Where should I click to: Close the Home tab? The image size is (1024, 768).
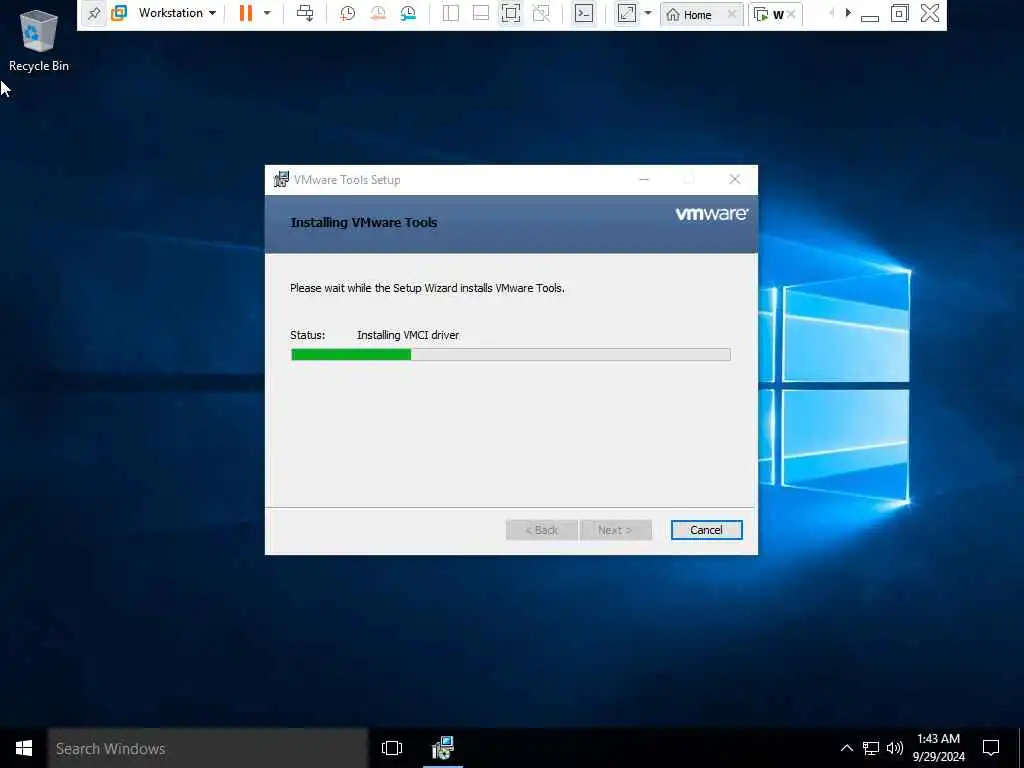(732, 14)
